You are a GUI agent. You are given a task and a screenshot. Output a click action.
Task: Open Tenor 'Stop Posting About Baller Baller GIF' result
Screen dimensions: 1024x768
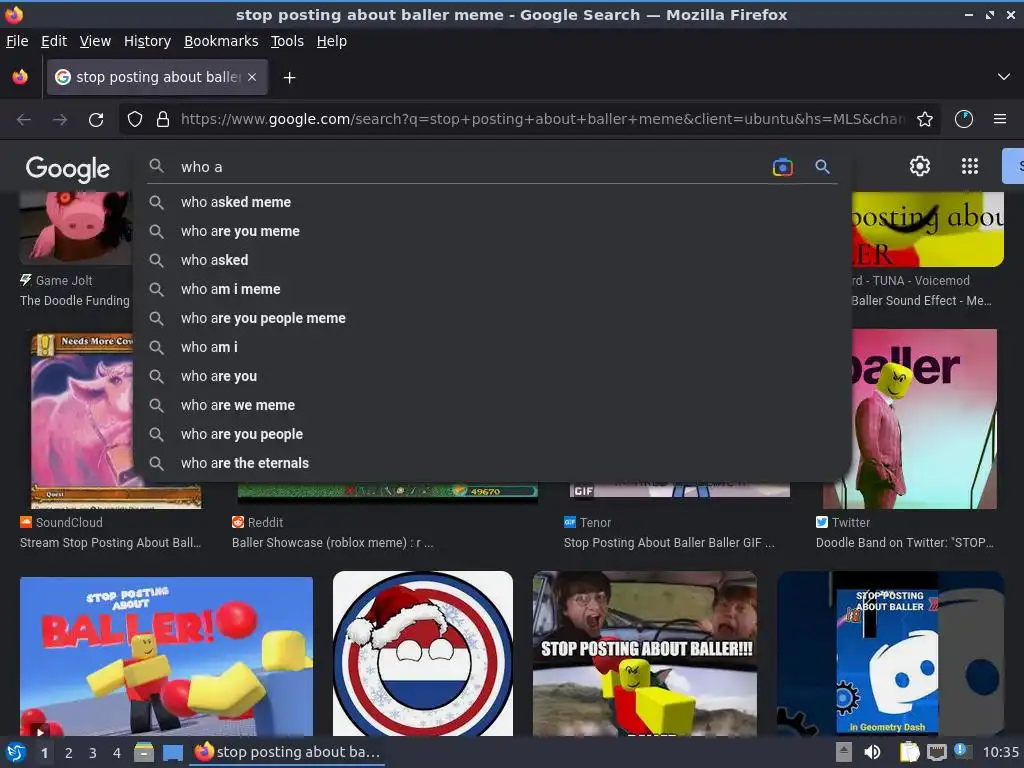669,543
